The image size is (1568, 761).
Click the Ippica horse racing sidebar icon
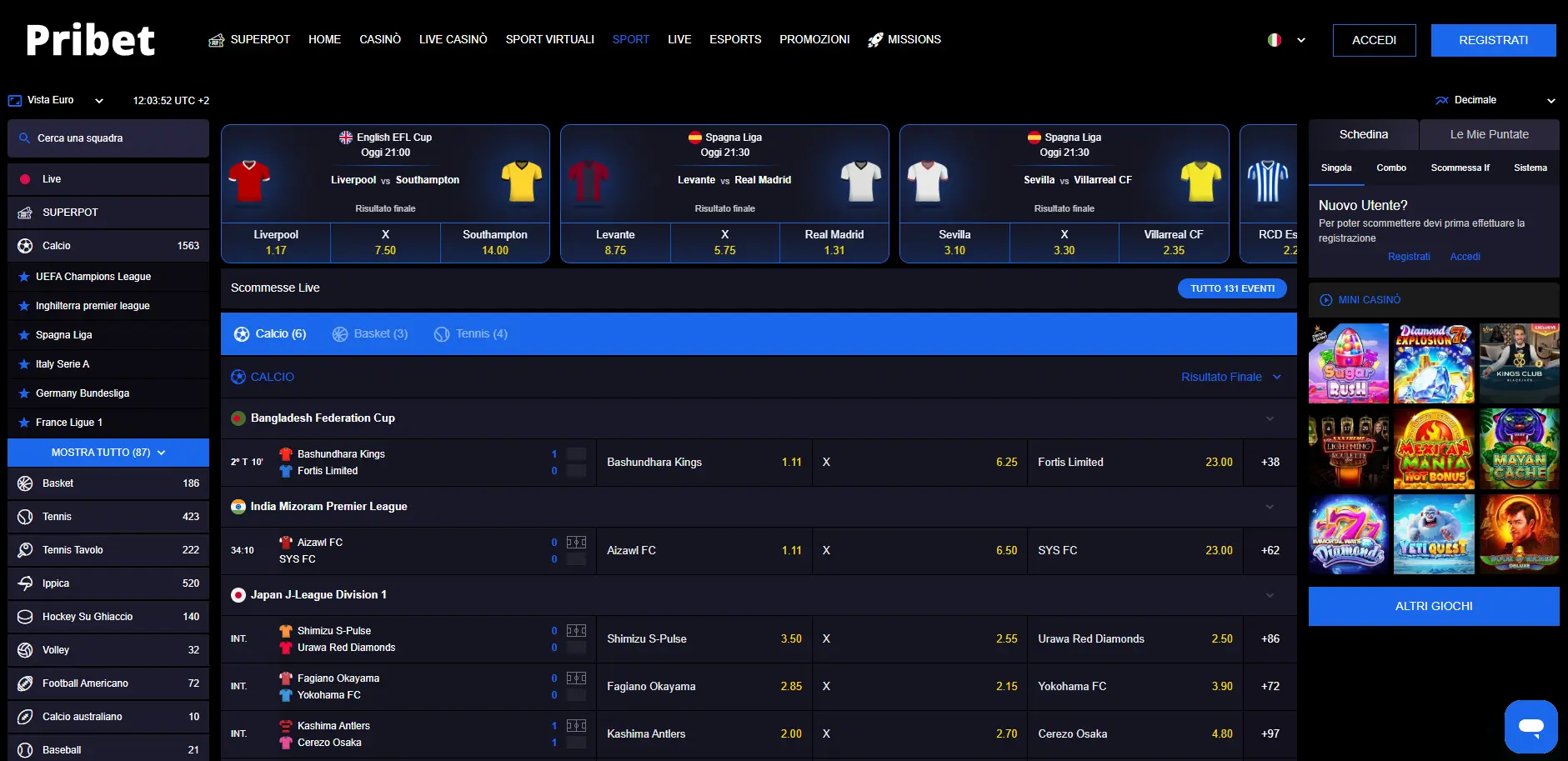click(x=25, y=583)
